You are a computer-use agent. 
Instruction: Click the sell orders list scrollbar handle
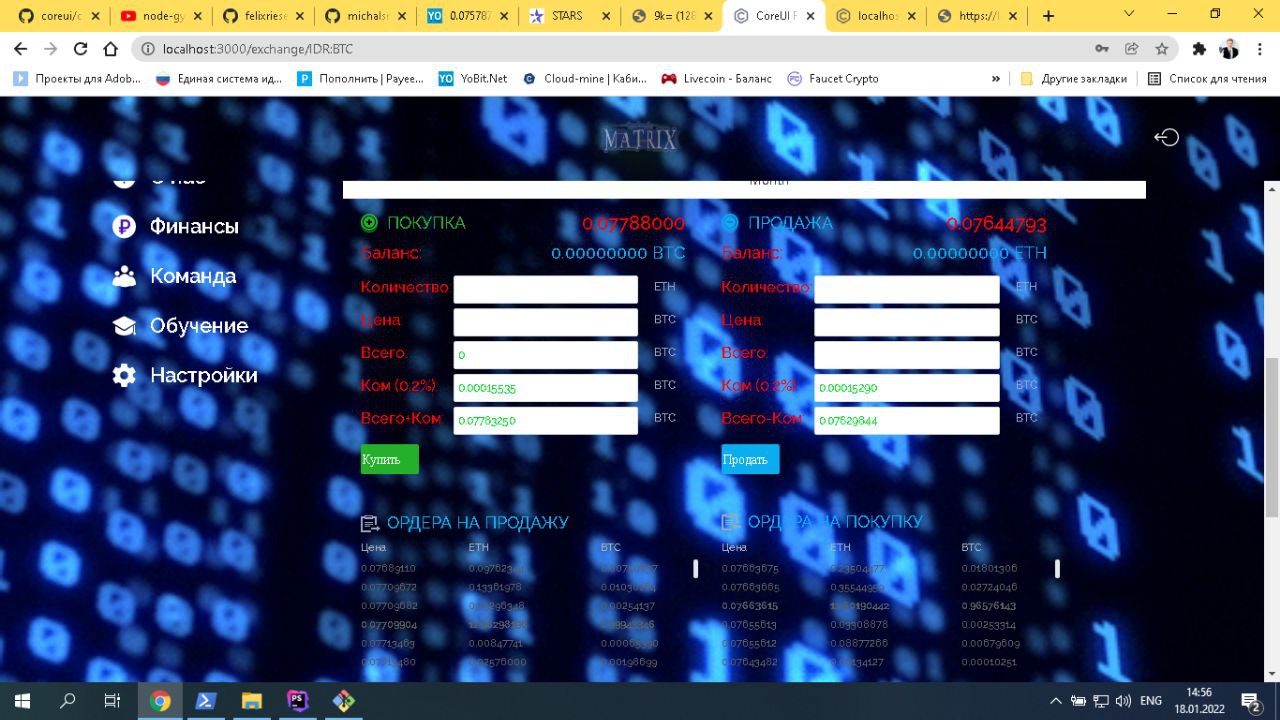(696, 569)
